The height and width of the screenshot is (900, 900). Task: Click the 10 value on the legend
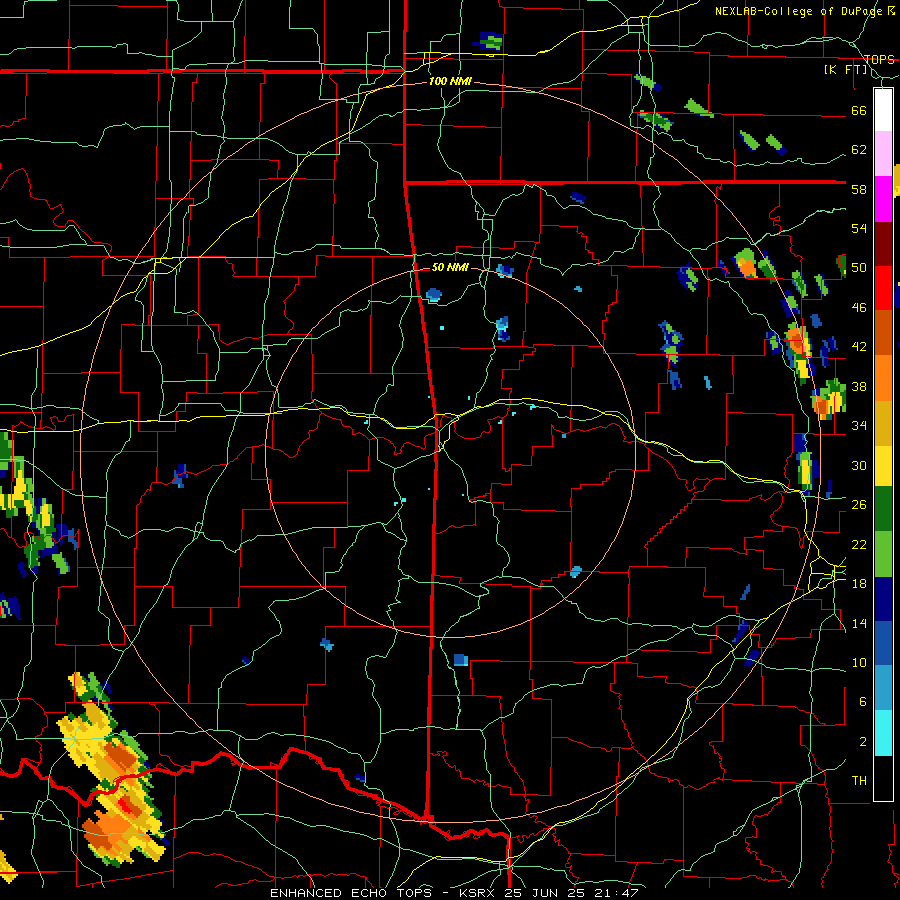point(859,662)
